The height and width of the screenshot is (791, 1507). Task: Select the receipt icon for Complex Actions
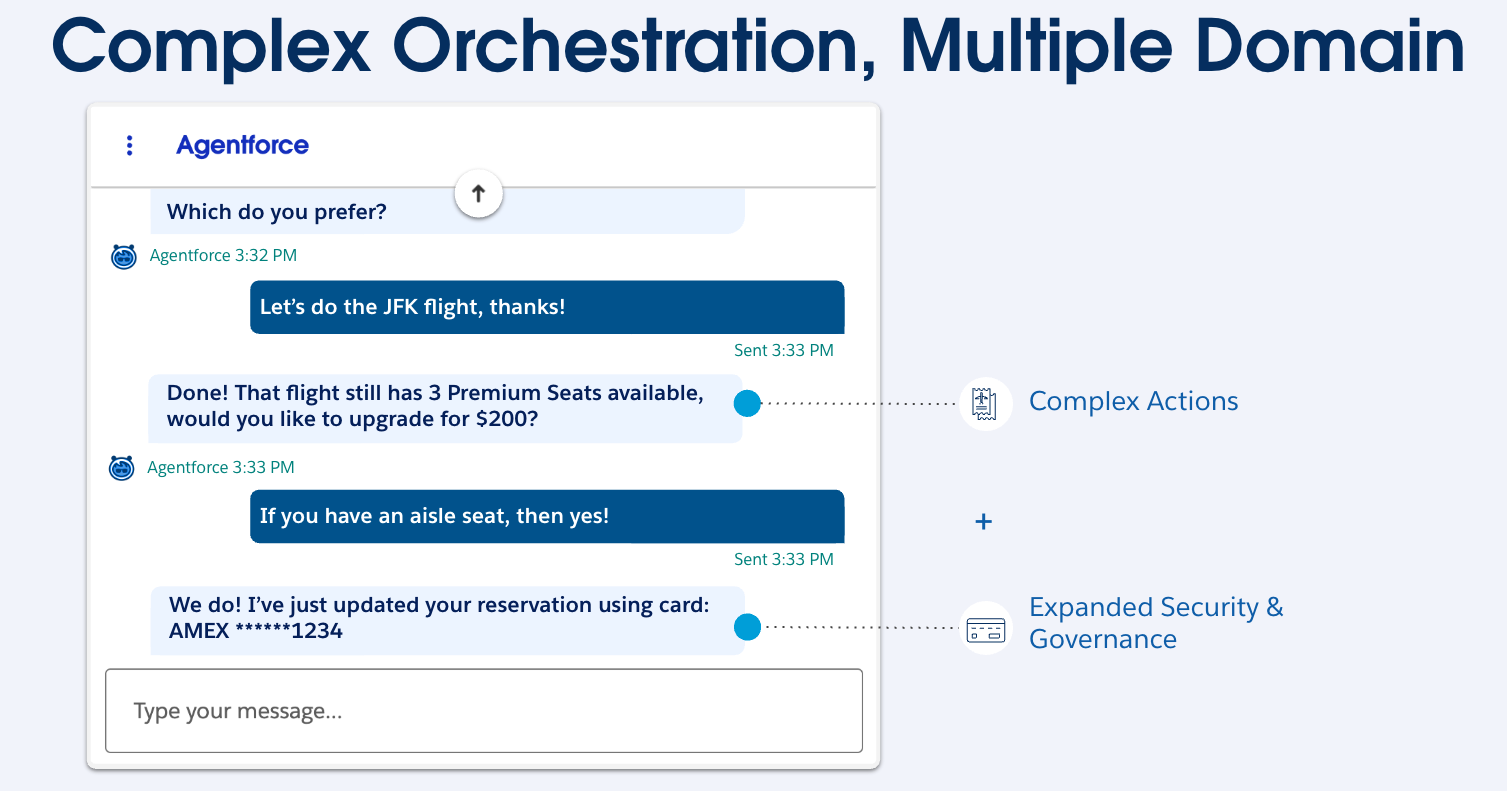point(984,403)
